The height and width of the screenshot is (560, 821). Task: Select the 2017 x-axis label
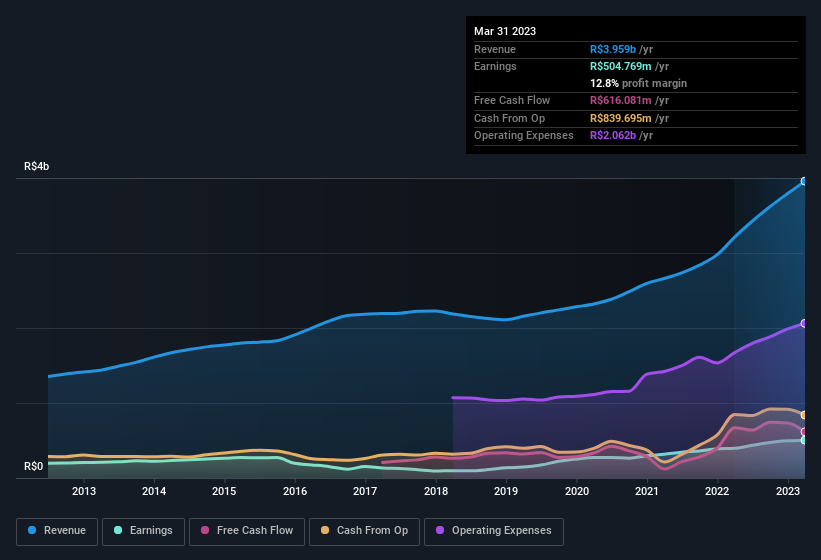pyautogui.click(x=365, y=491)
